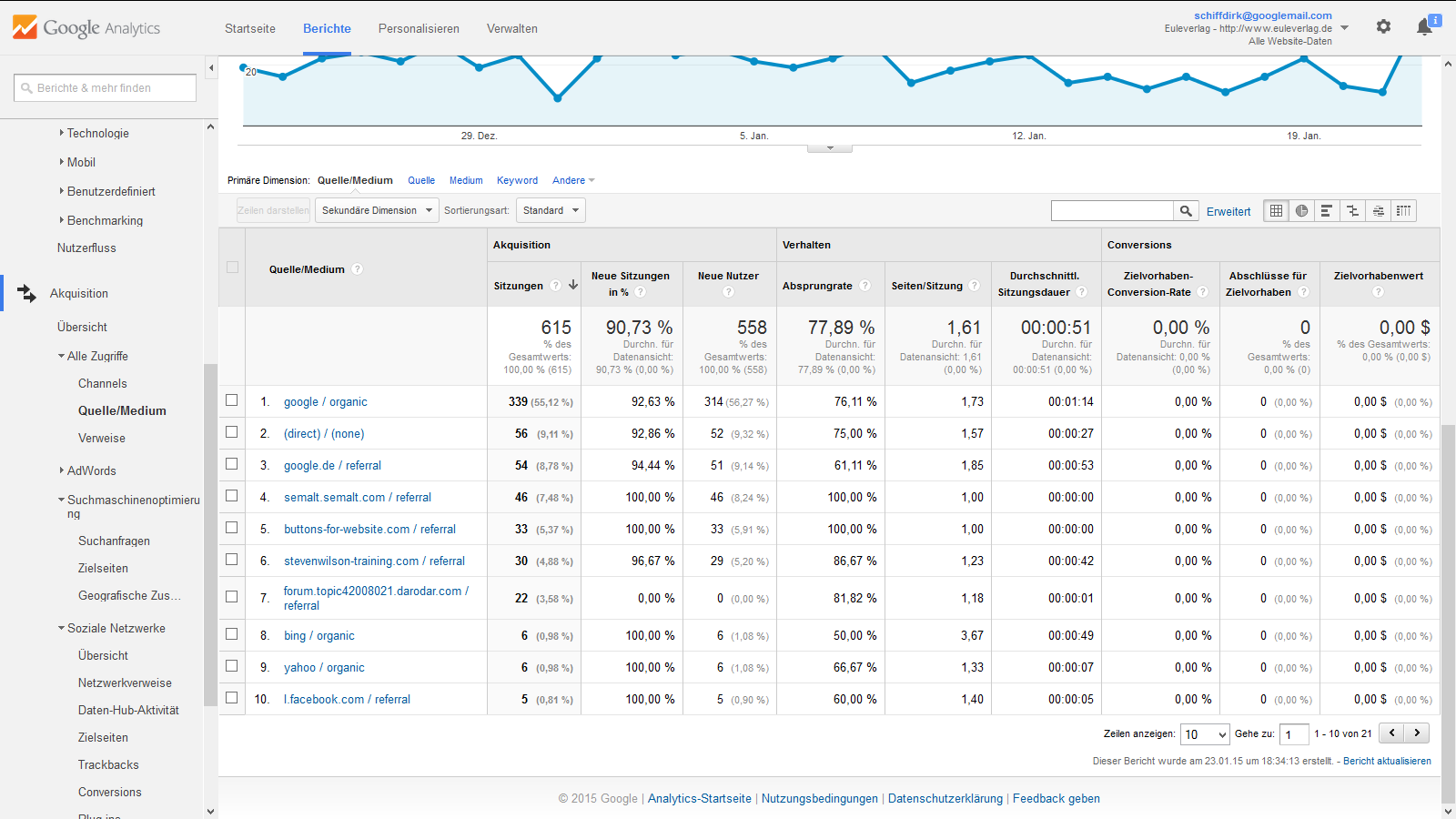
Task: Collapse the left sidebar arrow
Action: coord(211,67)
